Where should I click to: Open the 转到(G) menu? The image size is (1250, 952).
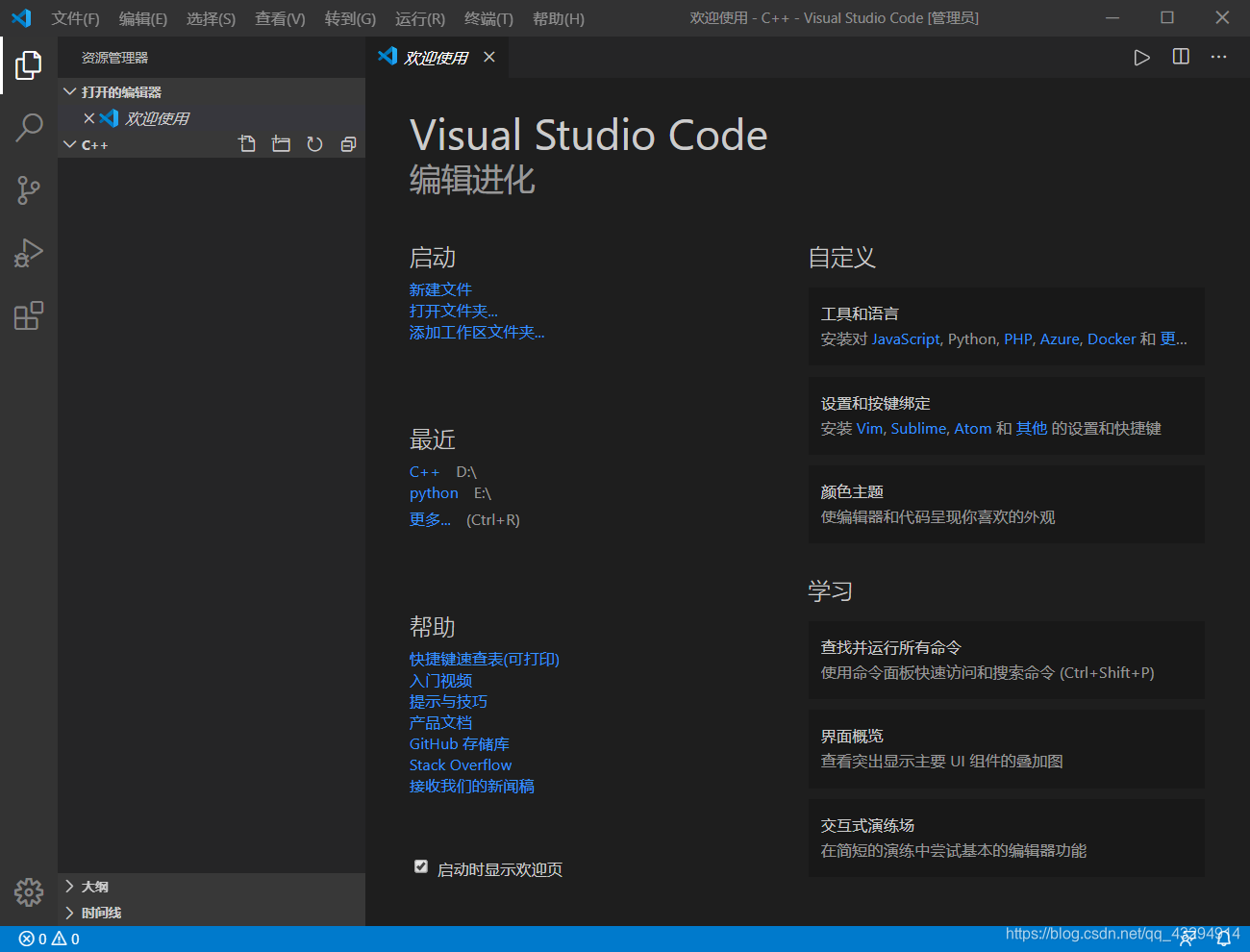pos(350,19)
